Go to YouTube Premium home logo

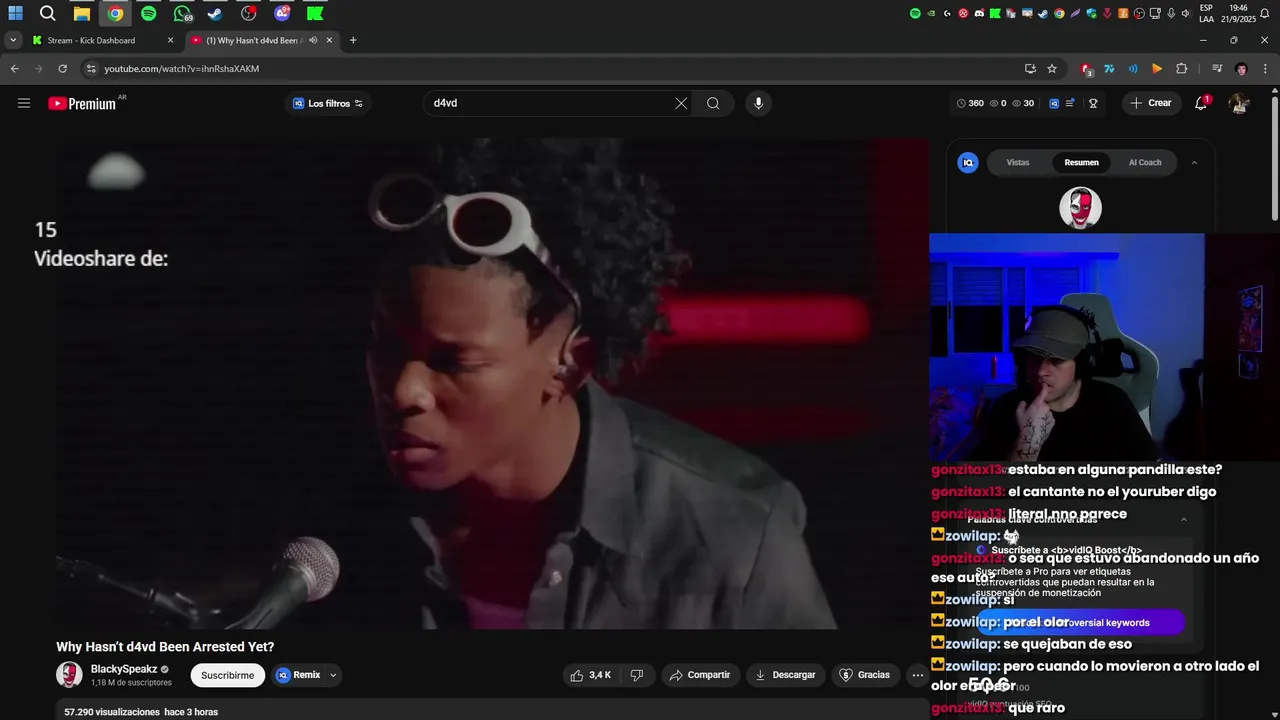click(82, 103)
